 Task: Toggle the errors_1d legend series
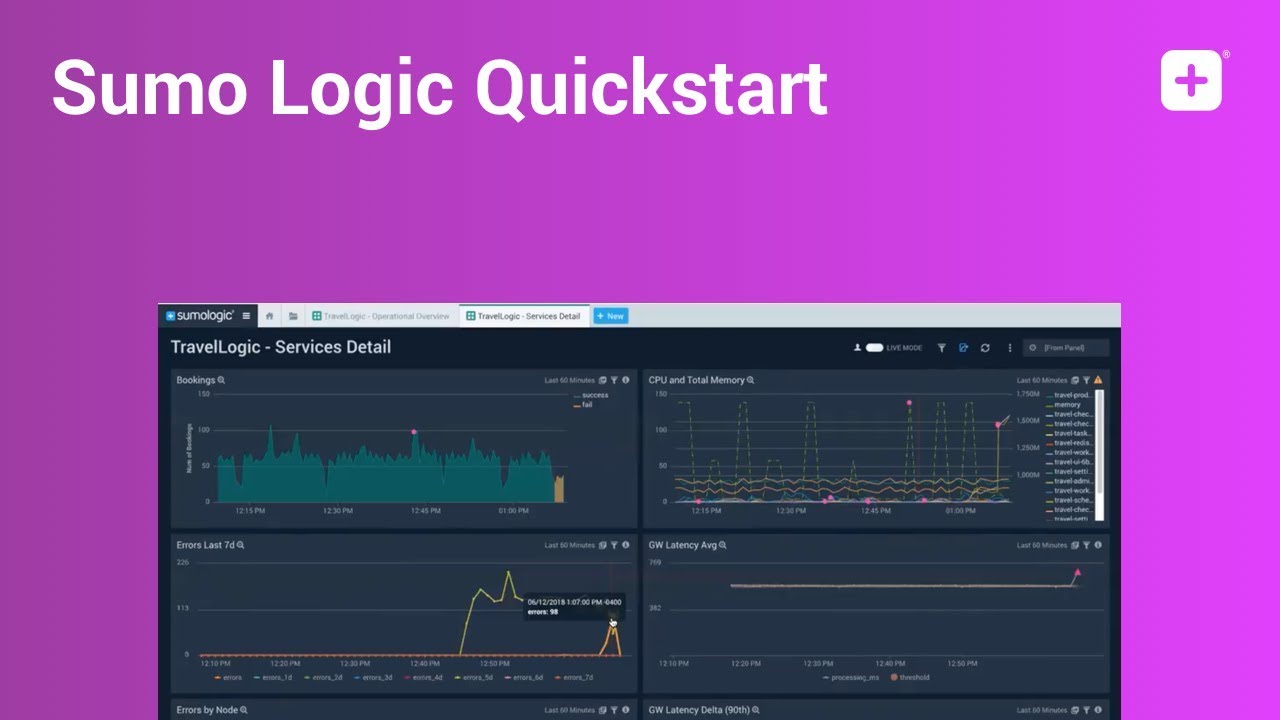[x=273, y=677]
